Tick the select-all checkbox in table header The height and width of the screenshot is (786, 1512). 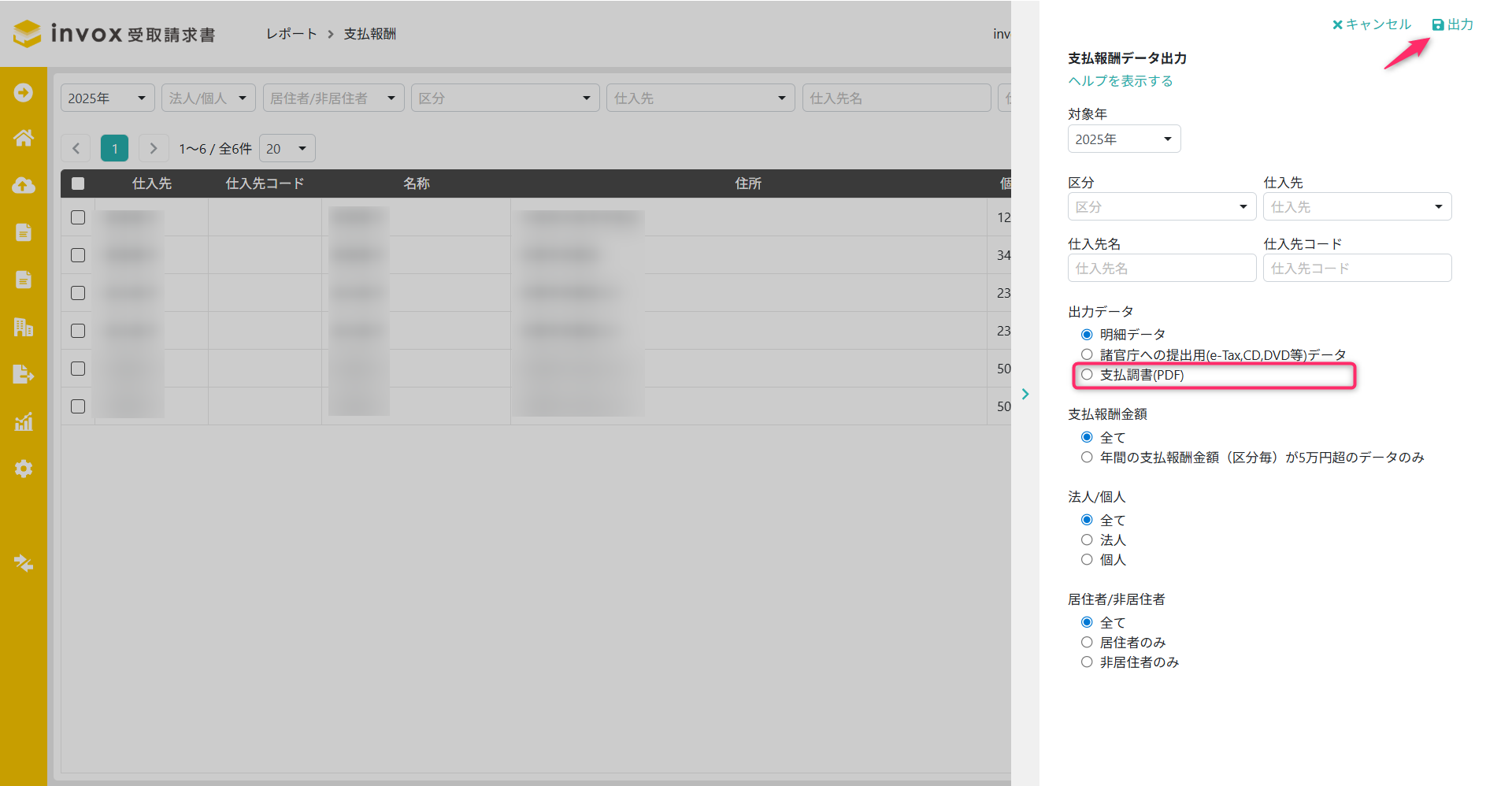click(78, 184)
